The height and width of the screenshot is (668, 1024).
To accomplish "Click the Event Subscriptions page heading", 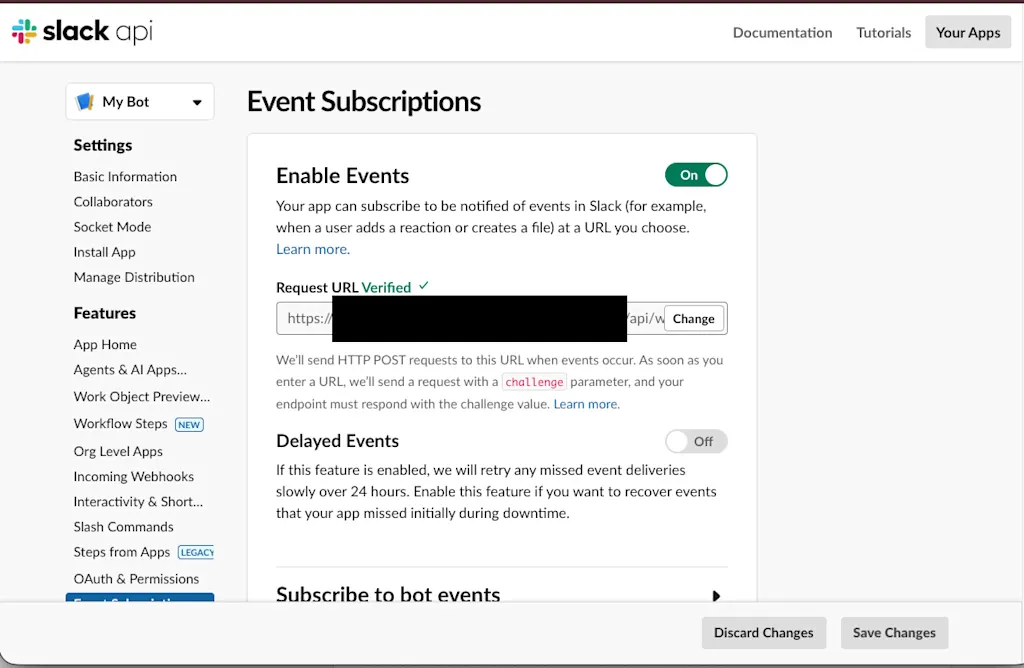I will pos(364,102).
